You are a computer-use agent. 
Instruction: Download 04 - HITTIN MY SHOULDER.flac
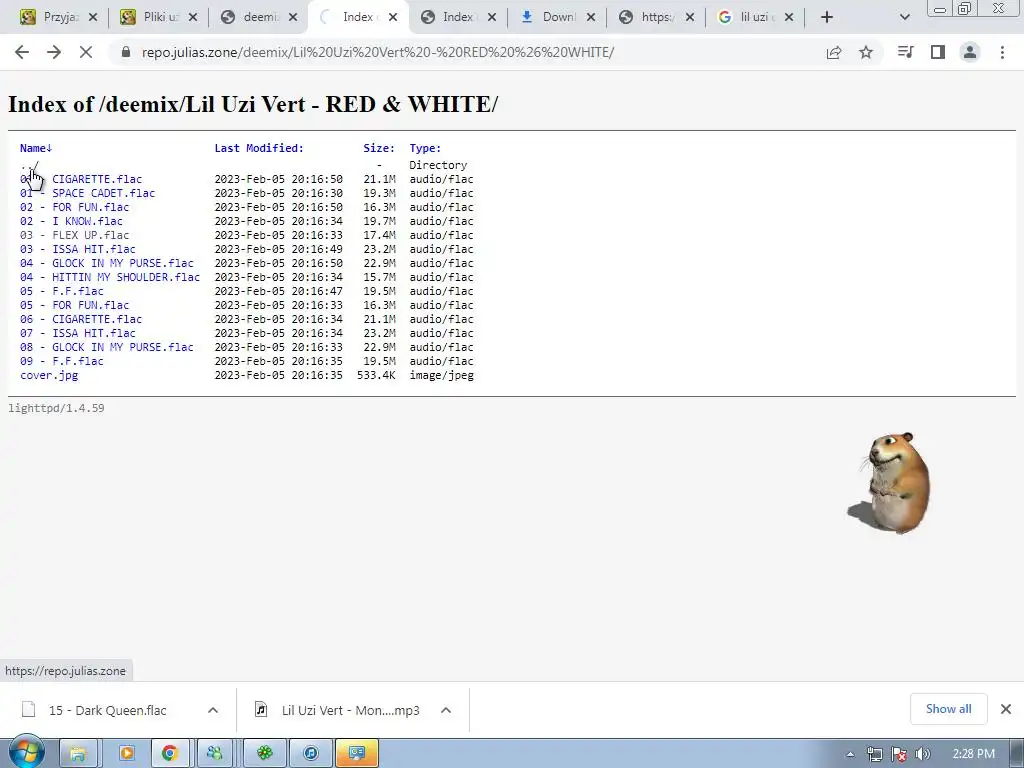click(x=110, y=277)
